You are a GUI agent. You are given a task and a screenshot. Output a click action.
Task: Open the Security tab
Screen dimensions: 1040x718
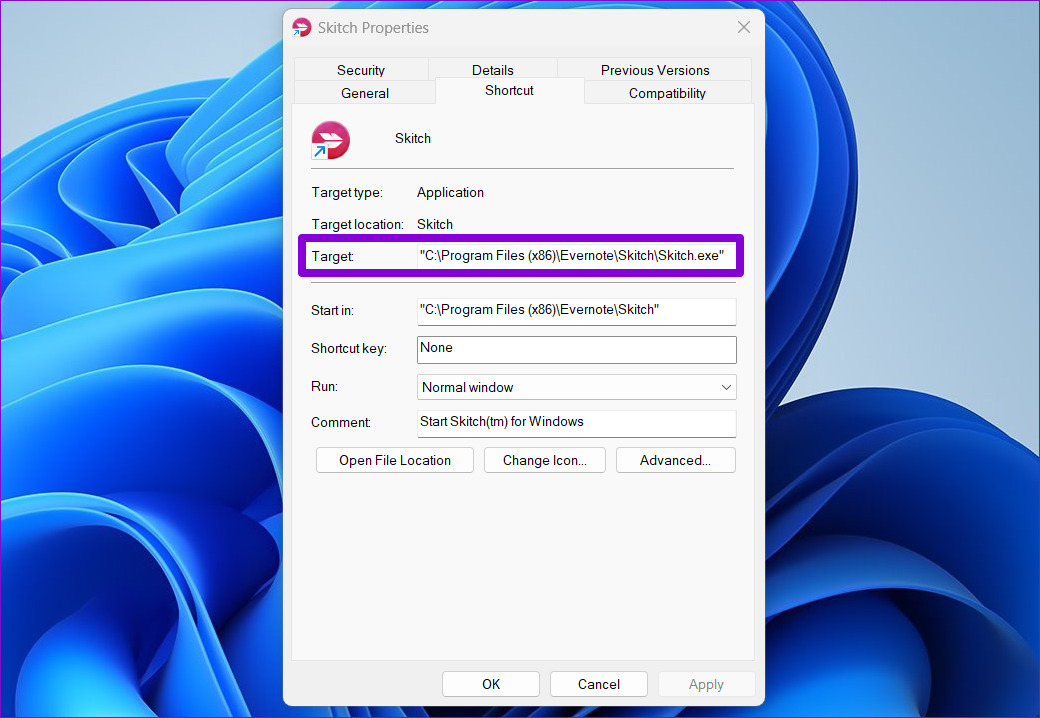361,70
